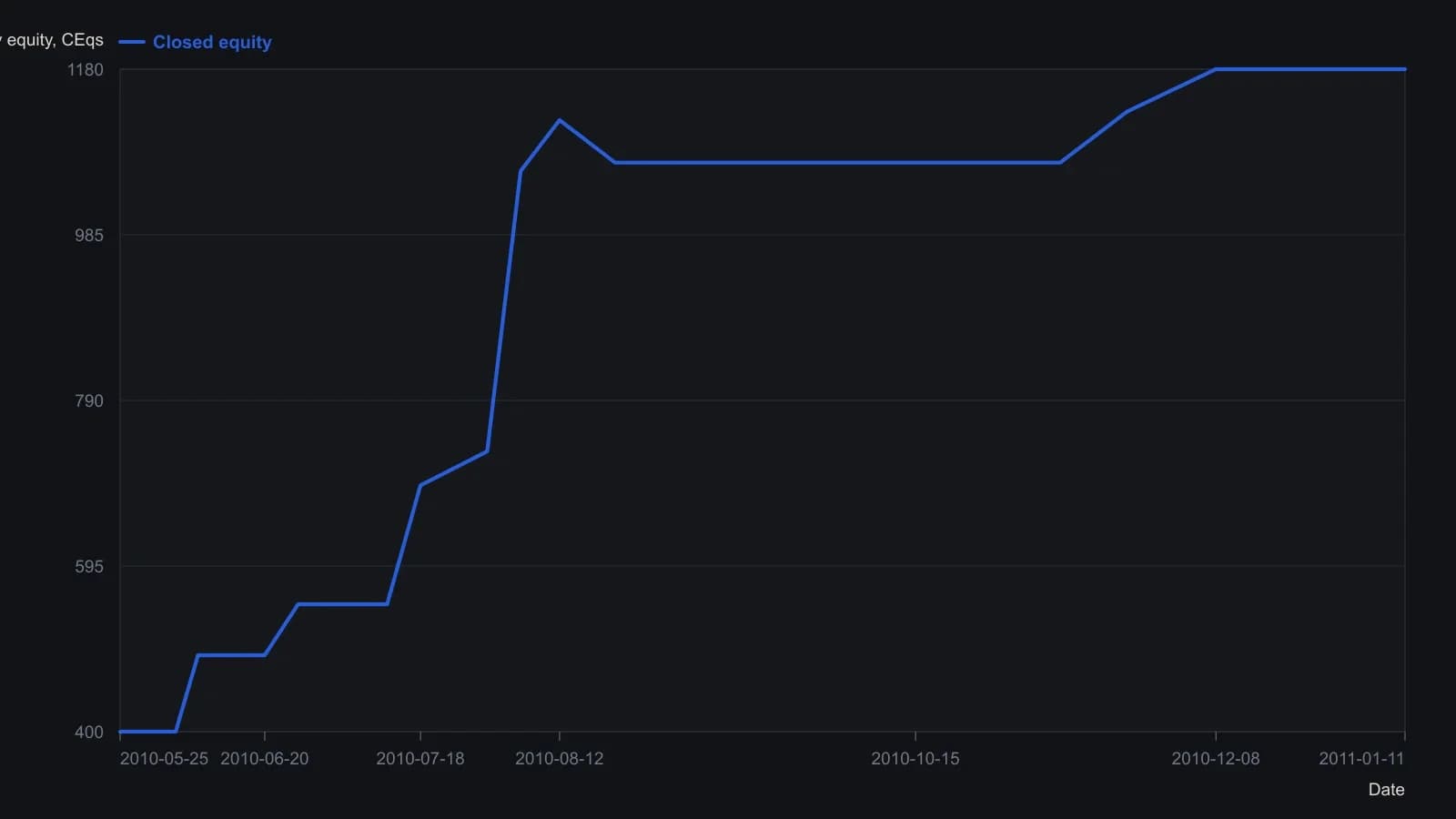Click the 400 y-axis value

coord(89,733)
